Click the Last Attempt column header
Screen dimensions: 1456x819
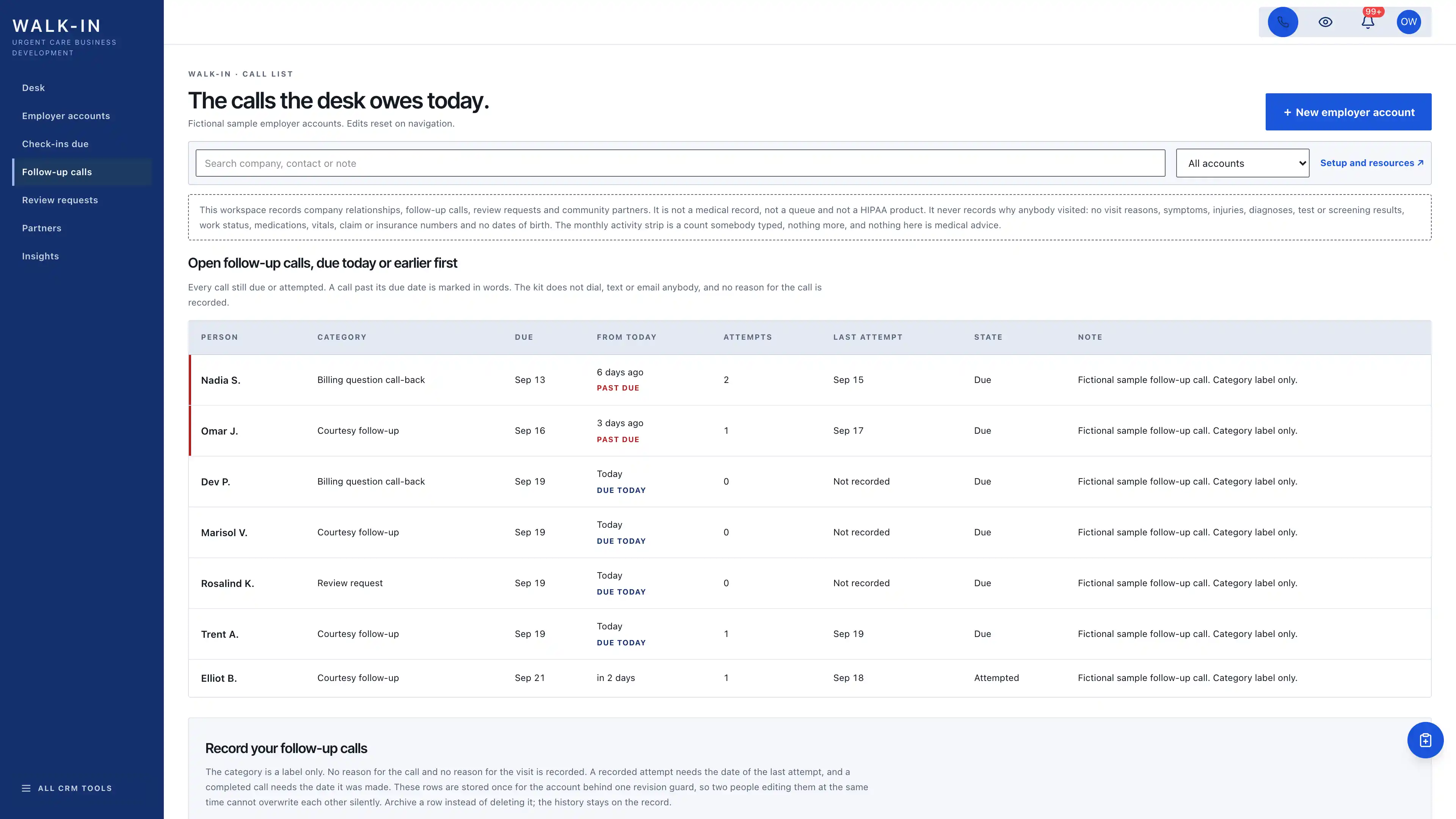(868, 337)
